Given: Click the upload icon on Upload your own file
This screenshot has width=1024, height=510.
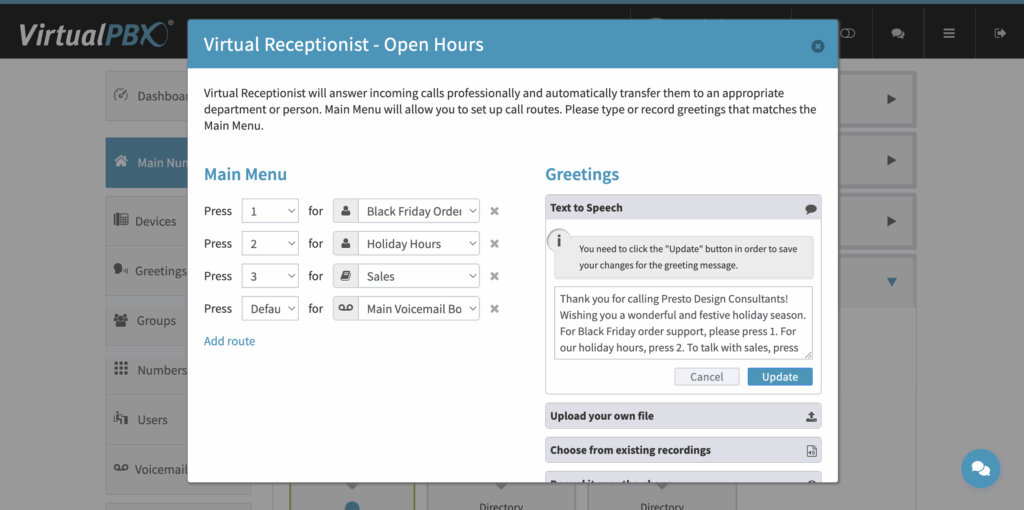Looking at the screenshot, I should (811, 417).
